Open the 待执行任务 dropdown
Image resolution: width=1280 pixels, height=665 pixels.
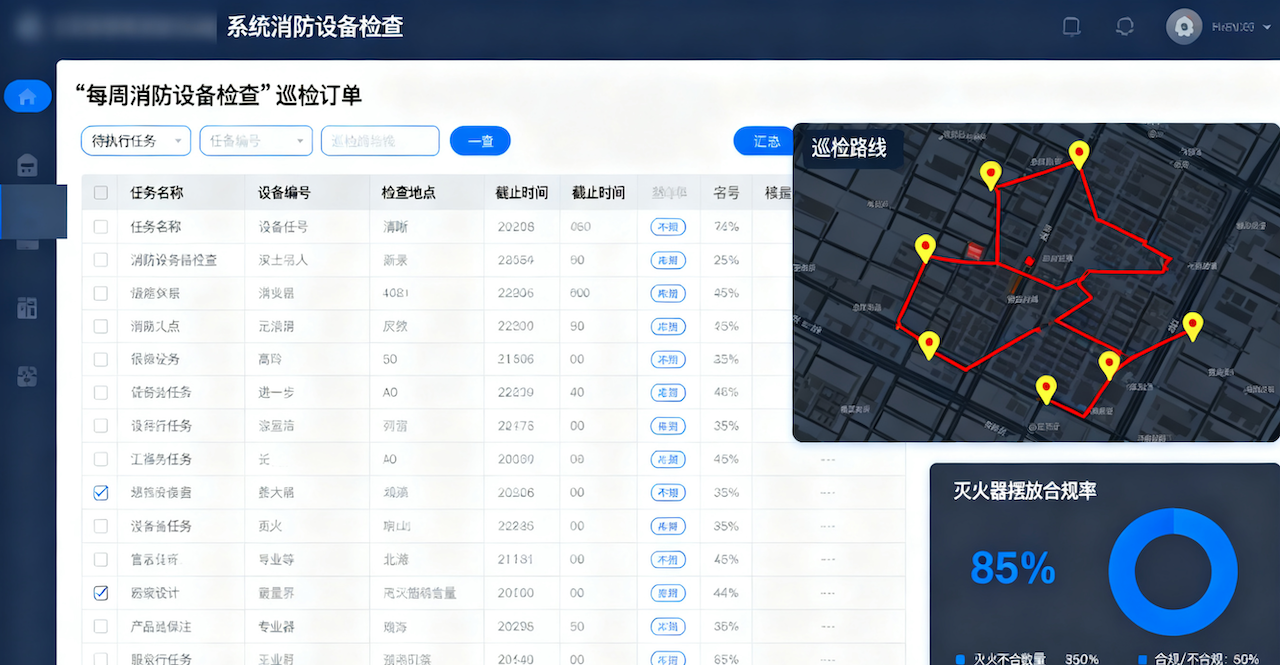tap(135, 141)
